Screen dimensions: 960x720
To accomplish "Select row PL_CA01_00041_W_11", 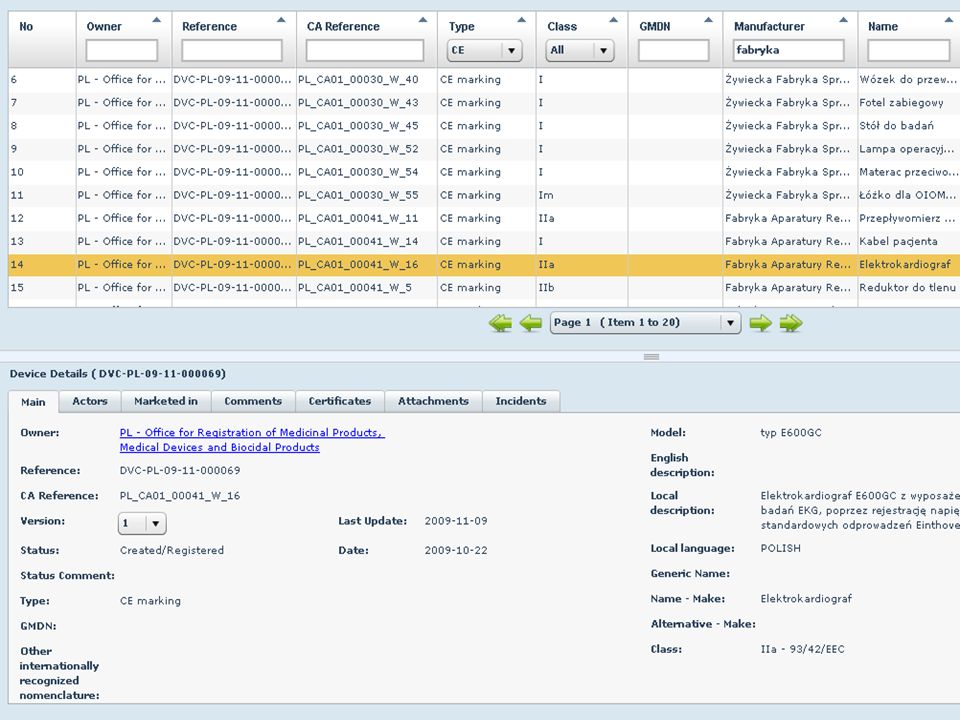I will pos(484,219).
